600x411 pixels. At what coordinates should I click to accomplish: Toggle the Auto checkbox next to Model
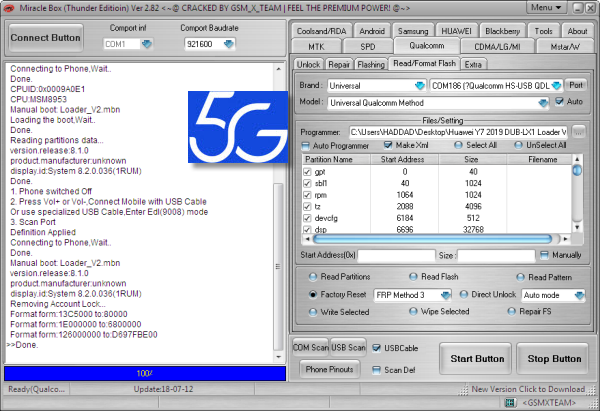(x=559, y=101)
